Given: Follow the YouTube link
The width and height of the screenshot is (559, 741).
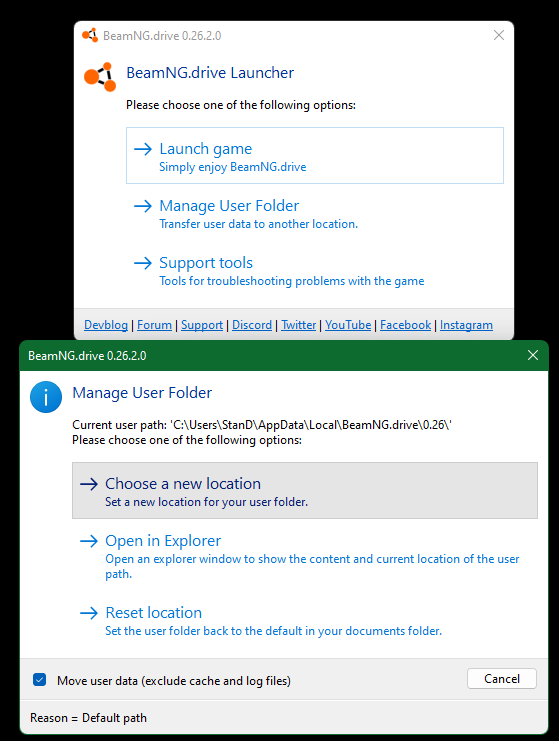Looking at the screenshot, I should (x=348, y=325).
